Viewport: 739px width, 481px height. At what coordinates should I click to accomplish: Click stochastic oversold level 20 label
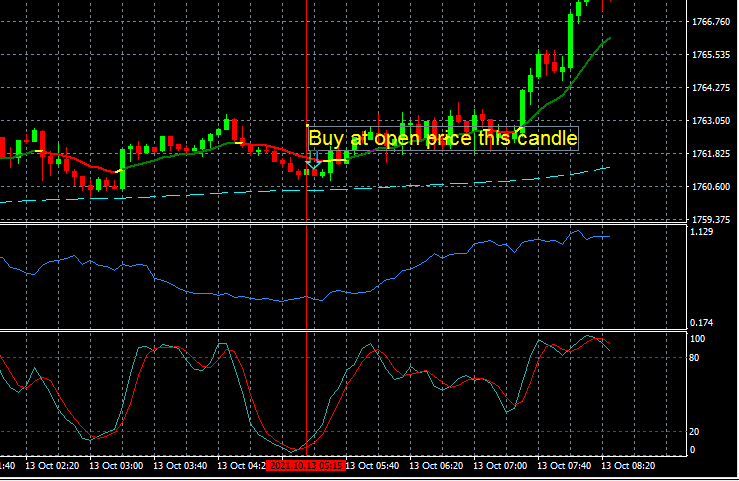(694, 432)
